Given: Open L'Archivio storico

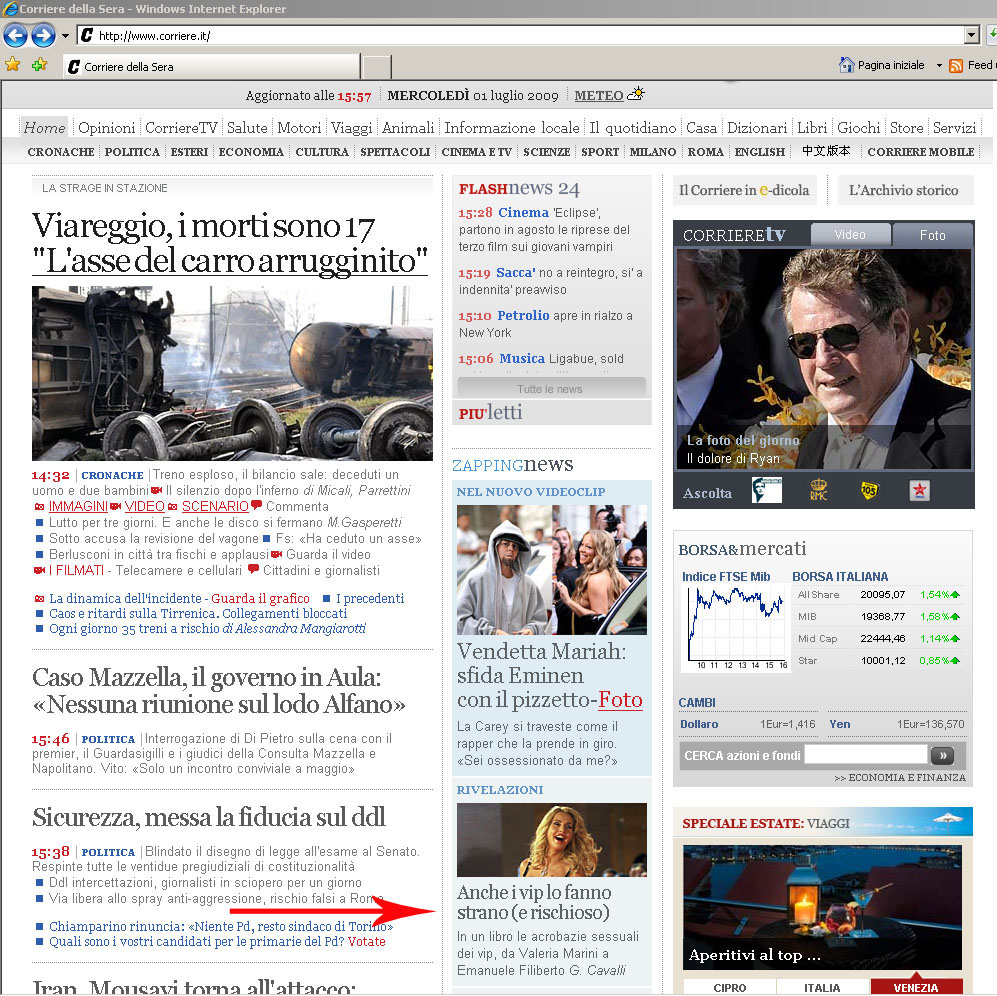Looking at the screenshot, I should [903, 190].
